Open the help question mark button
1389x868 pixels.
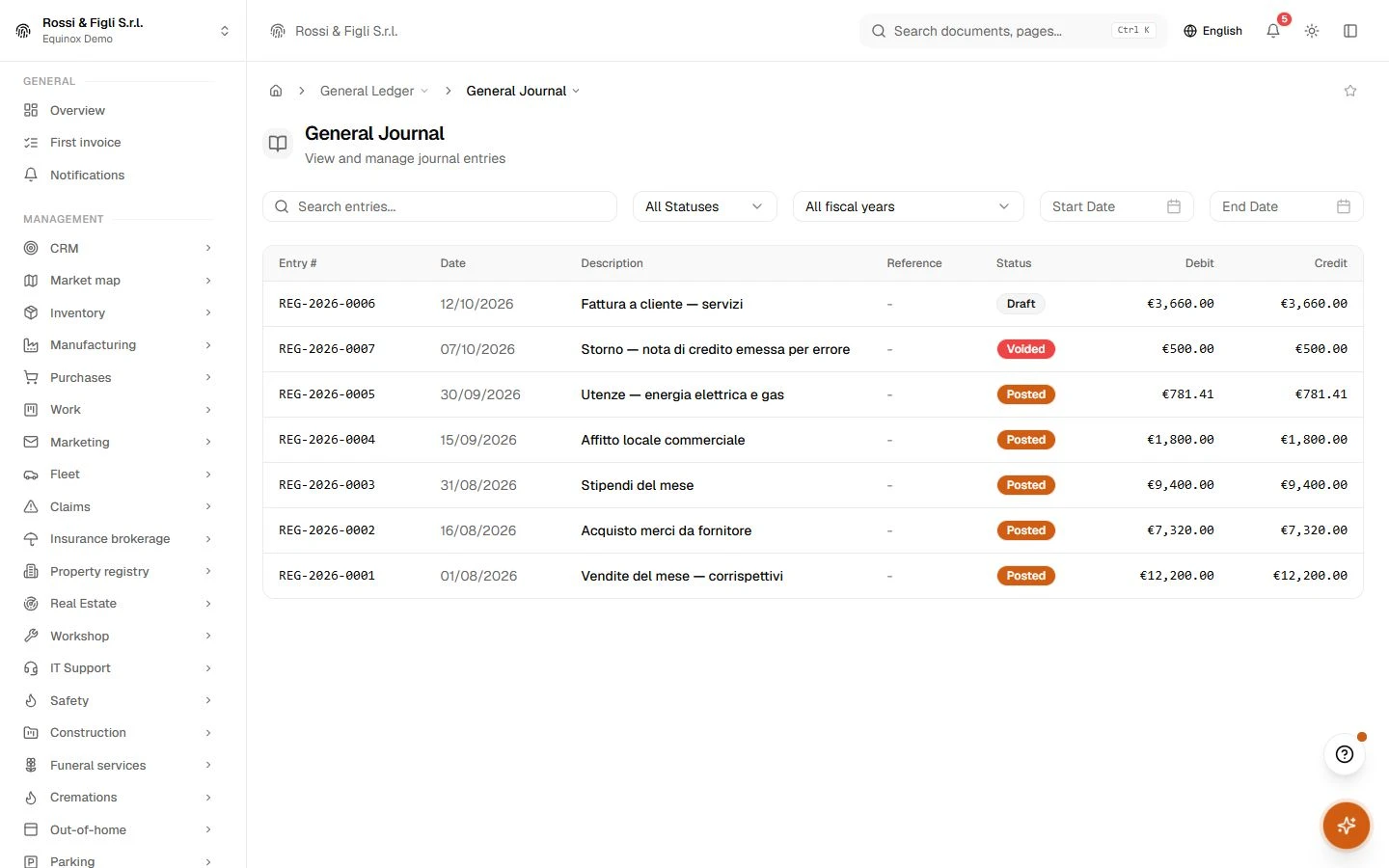[1345, 754]
